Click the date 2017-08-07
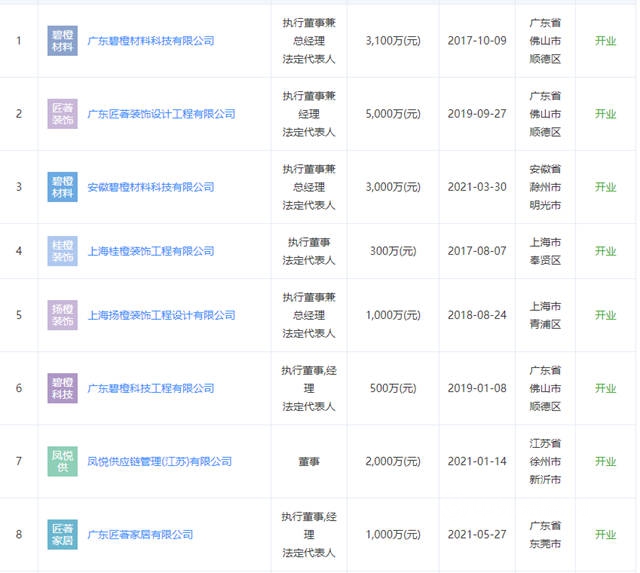Image resolution: width=640 pixels, height=573 pixels. point(477,251)
